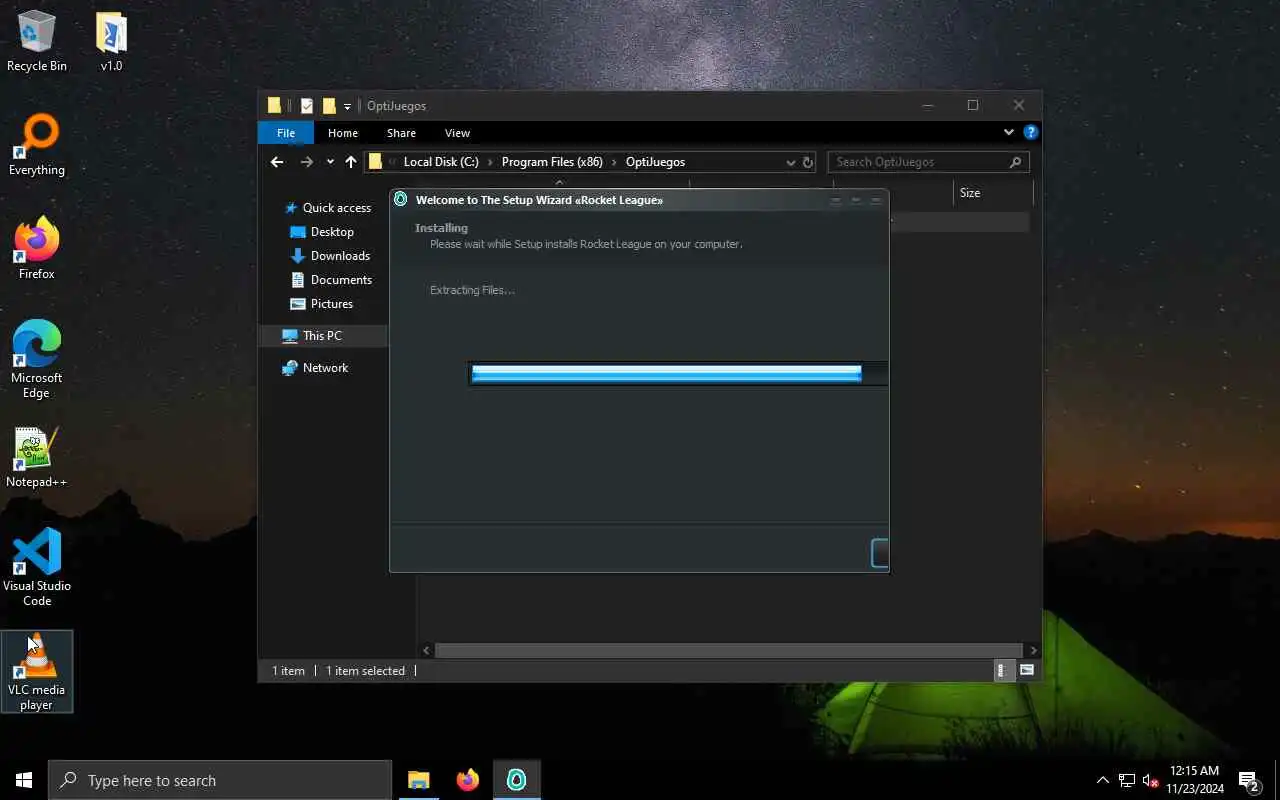Select the Visual Studio Code shortcut

click(37, 568)
